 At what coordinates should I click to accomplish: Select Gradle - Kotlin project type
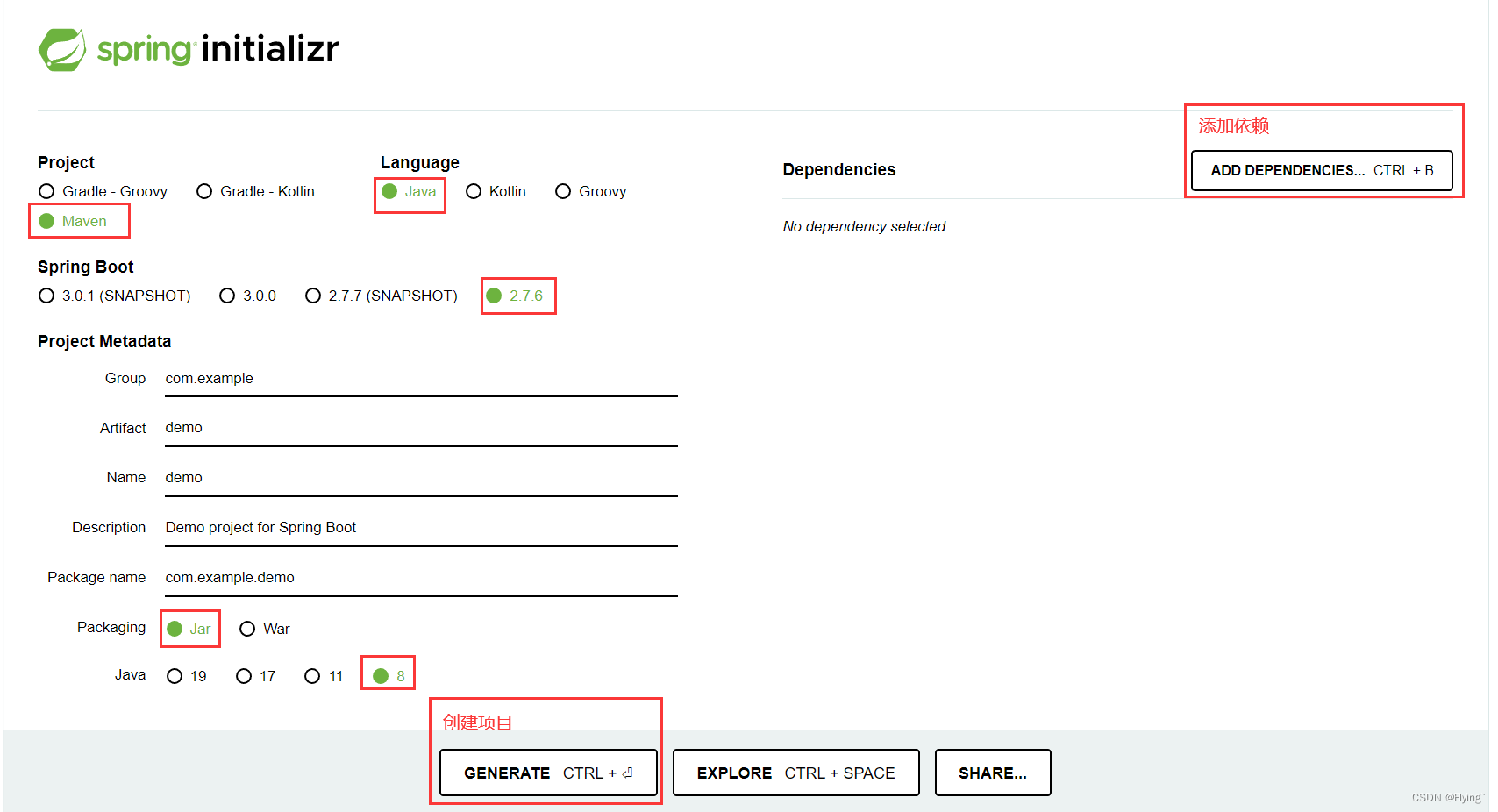255,191
